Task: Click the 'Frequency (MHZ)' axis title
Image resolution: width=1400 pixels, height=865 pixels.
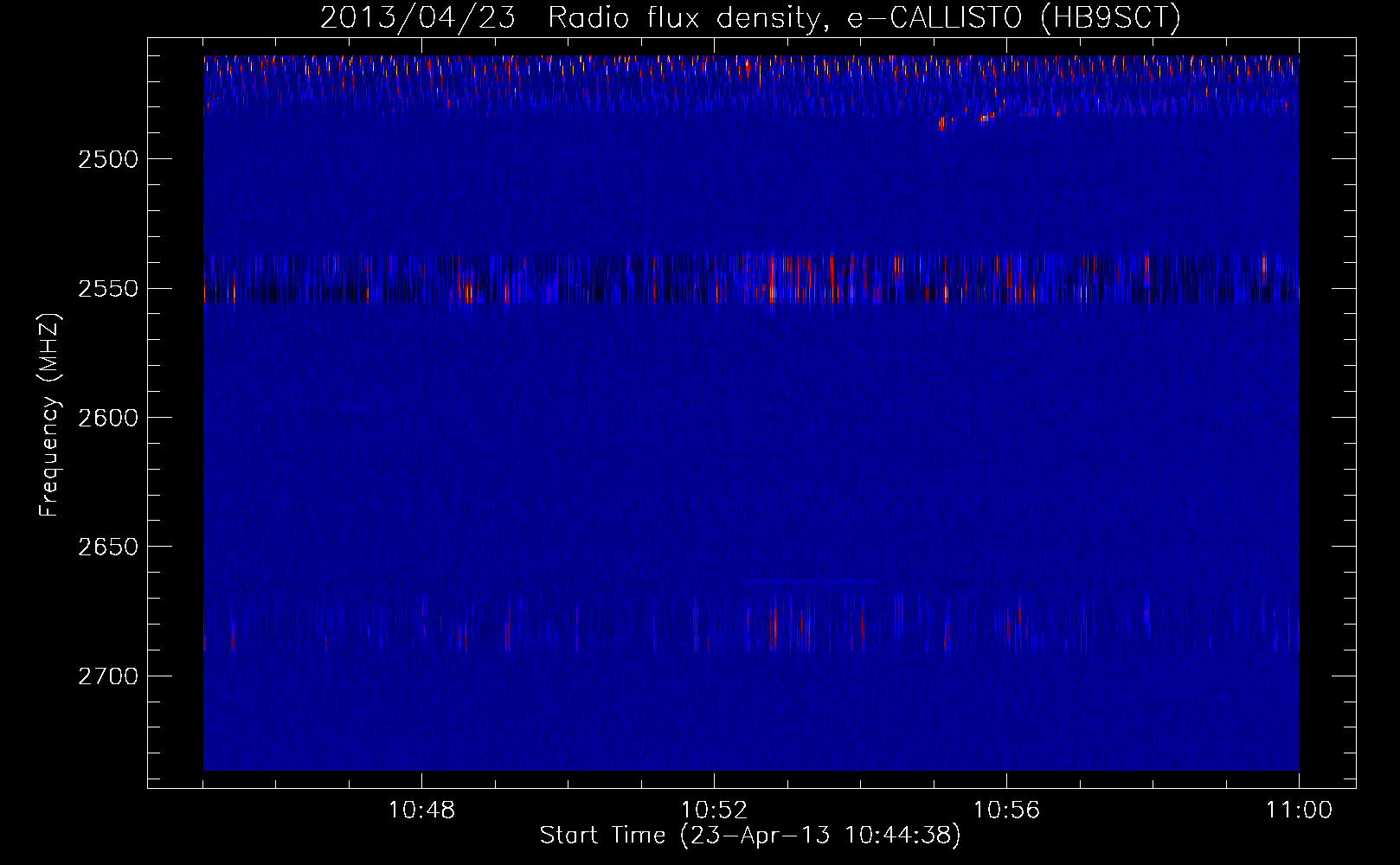Action: (x=49, y=415)
